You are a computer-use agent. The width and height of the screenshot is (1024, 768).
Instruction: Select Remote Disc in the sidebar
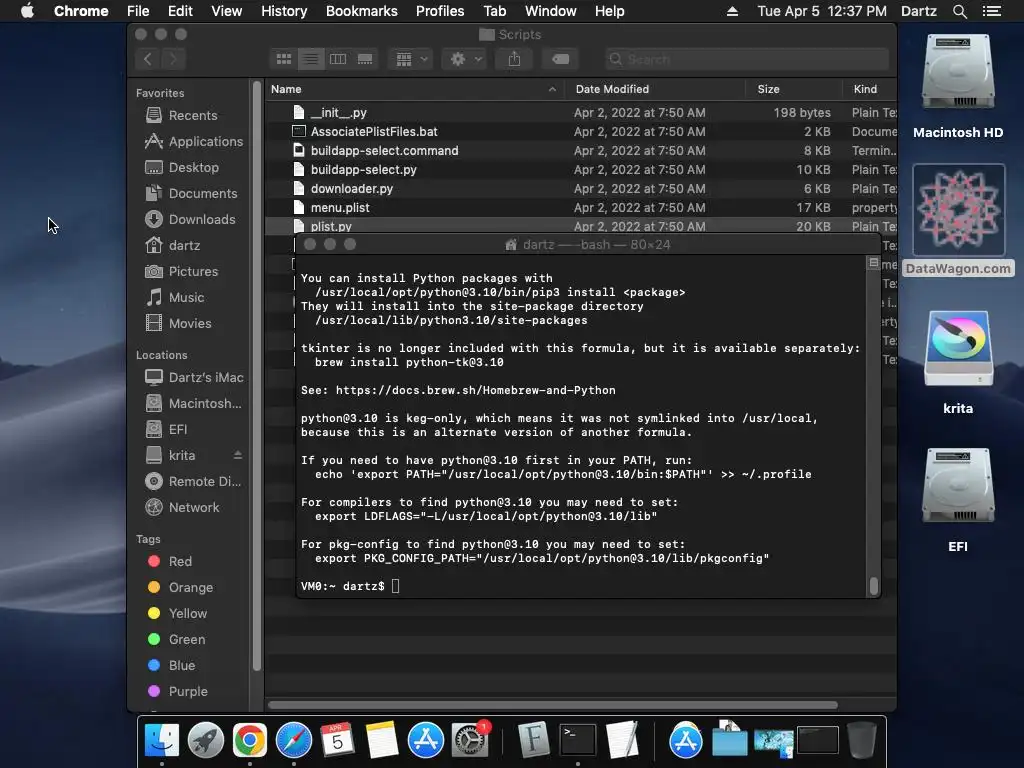[193, 482]
